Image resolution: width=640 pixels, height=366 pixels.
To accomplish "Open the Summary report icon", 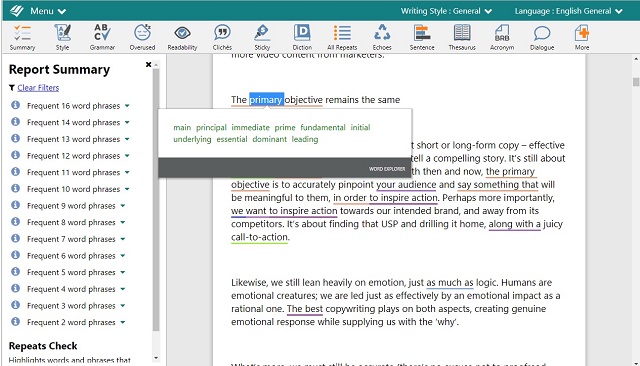I will click(22, 37).
